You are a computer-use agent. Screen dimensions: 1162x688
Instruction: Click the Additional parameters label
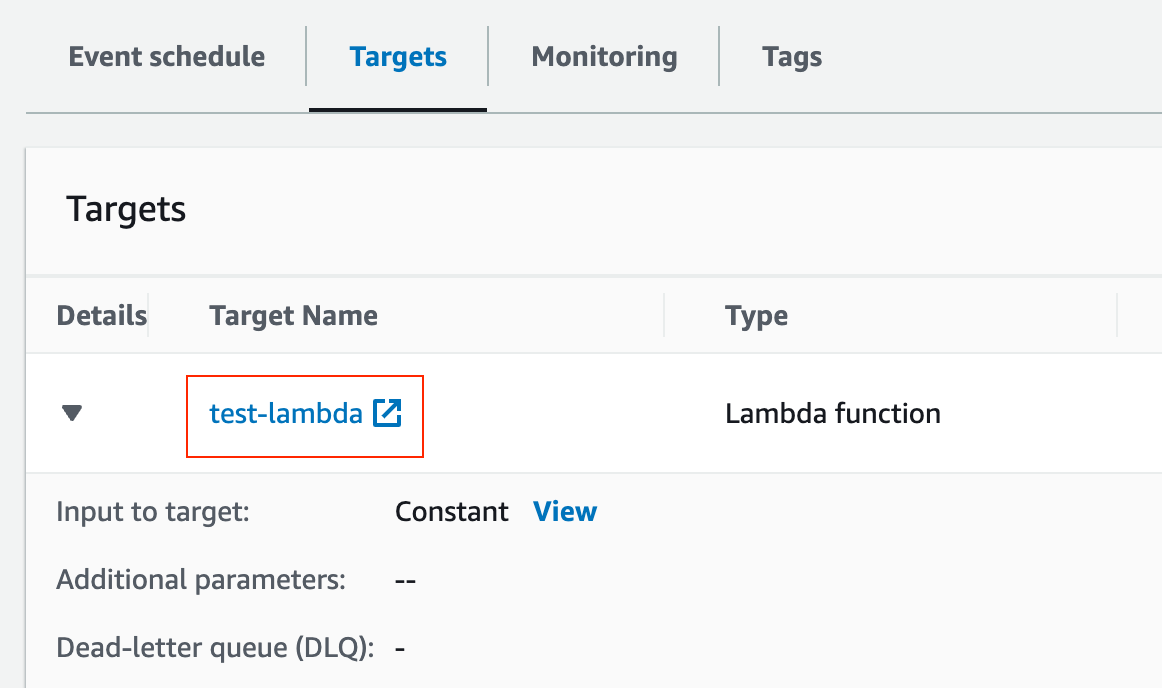pos(201,580)
